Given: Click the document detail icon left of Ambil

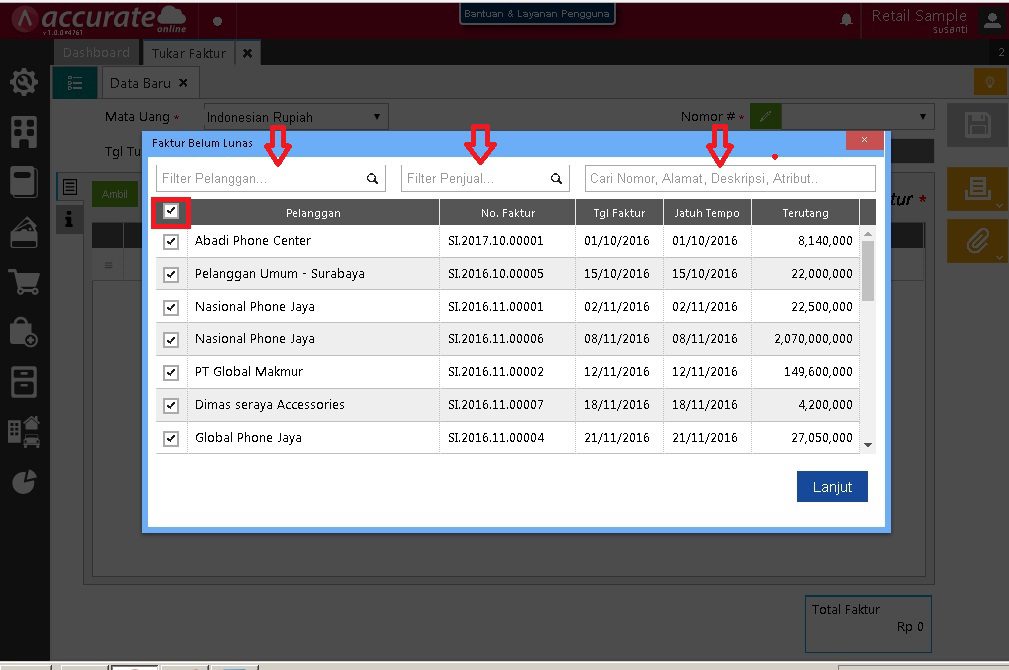Looking at the screenshot, I should pyautogui.click(x=70, y=187).
